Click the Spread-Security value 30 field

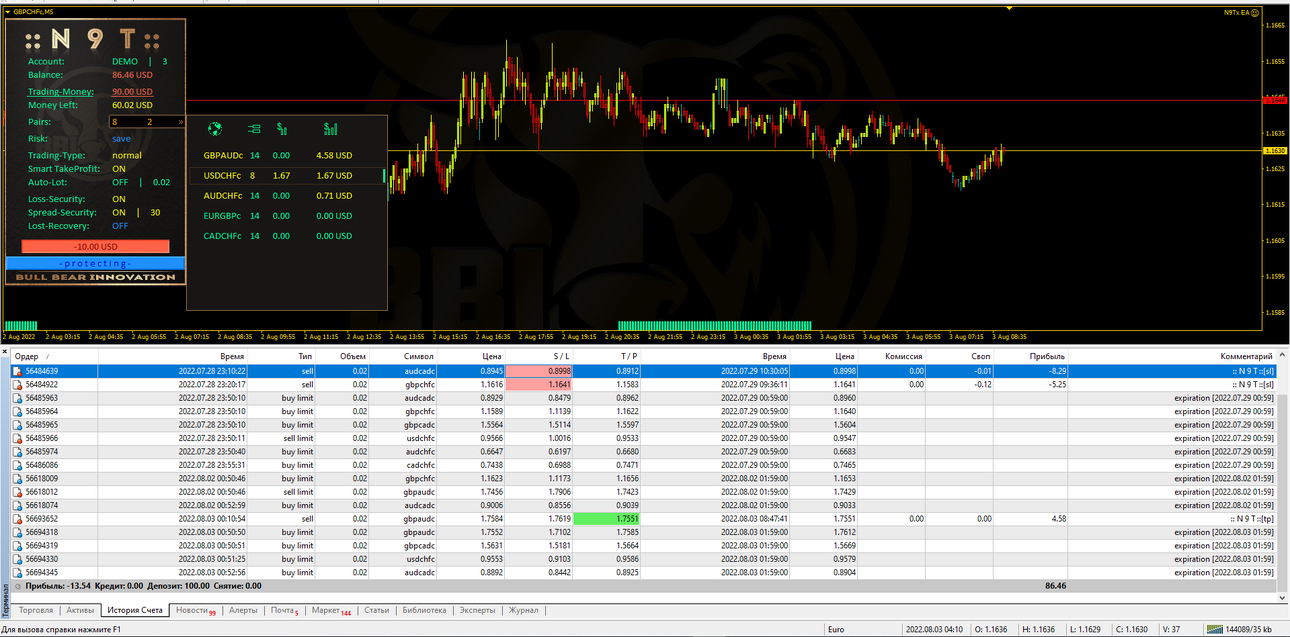point(155,212)
